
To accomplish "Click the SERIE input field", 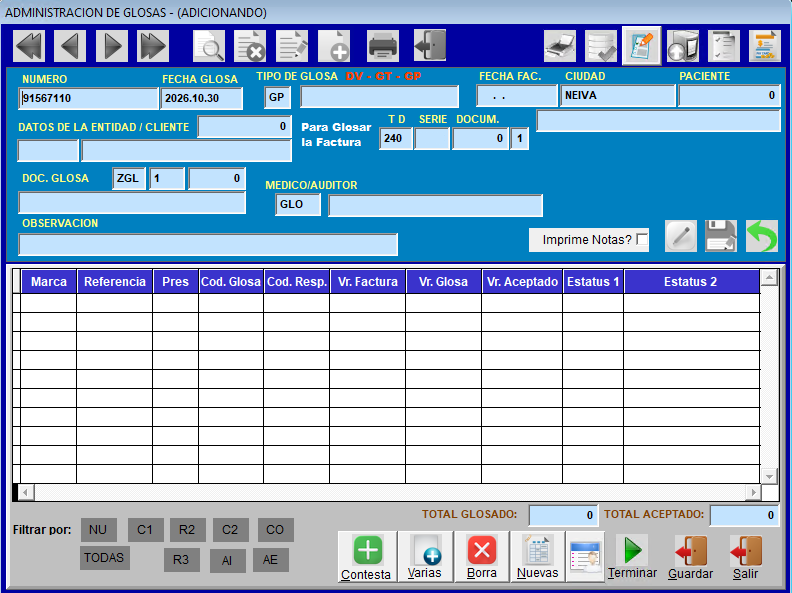I will point(432,138).
